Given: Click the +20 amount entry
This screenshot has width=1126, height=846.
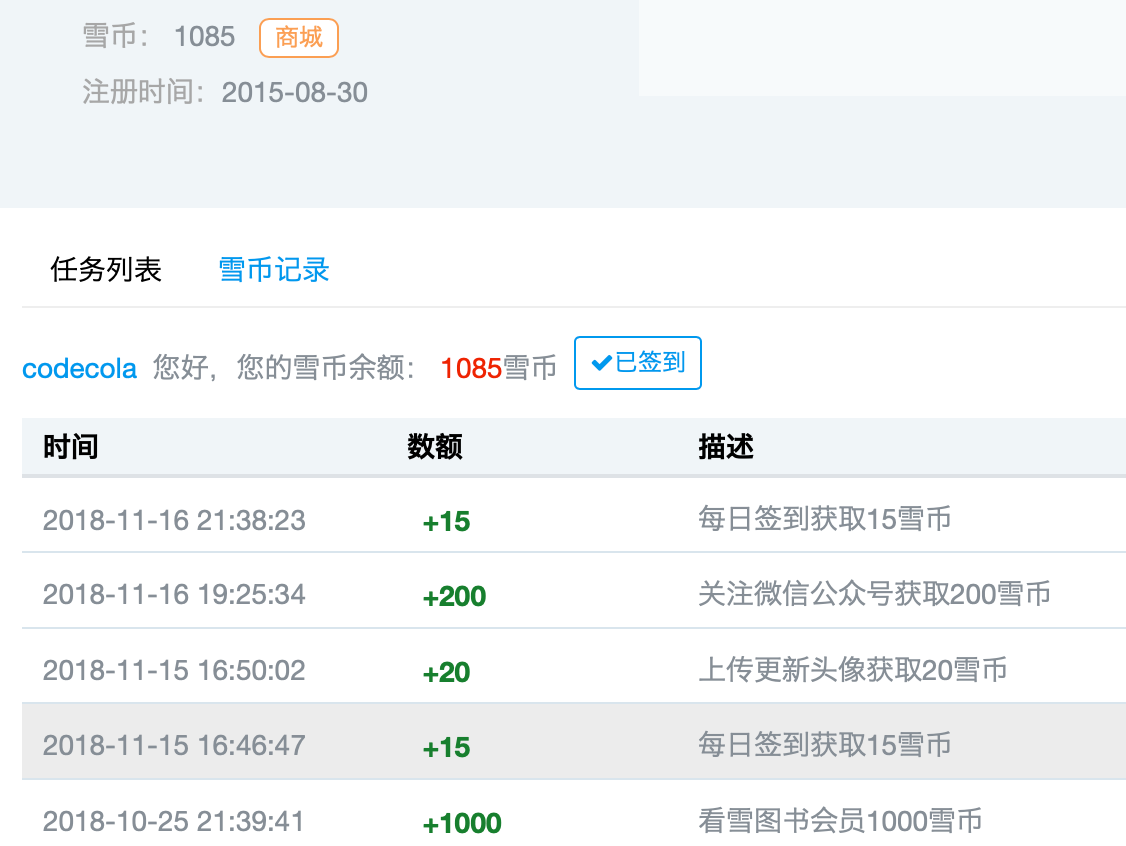Looking at the screenshot, I should point(446,672).
